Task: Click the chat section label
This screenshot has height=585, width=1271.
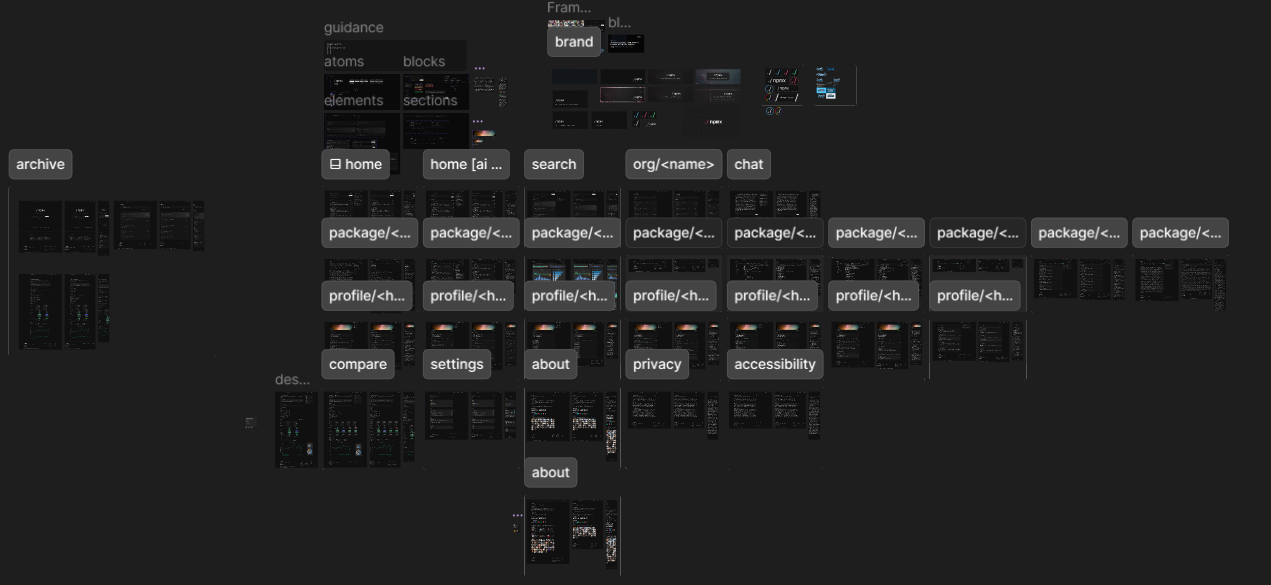Action: click(748, 165)
